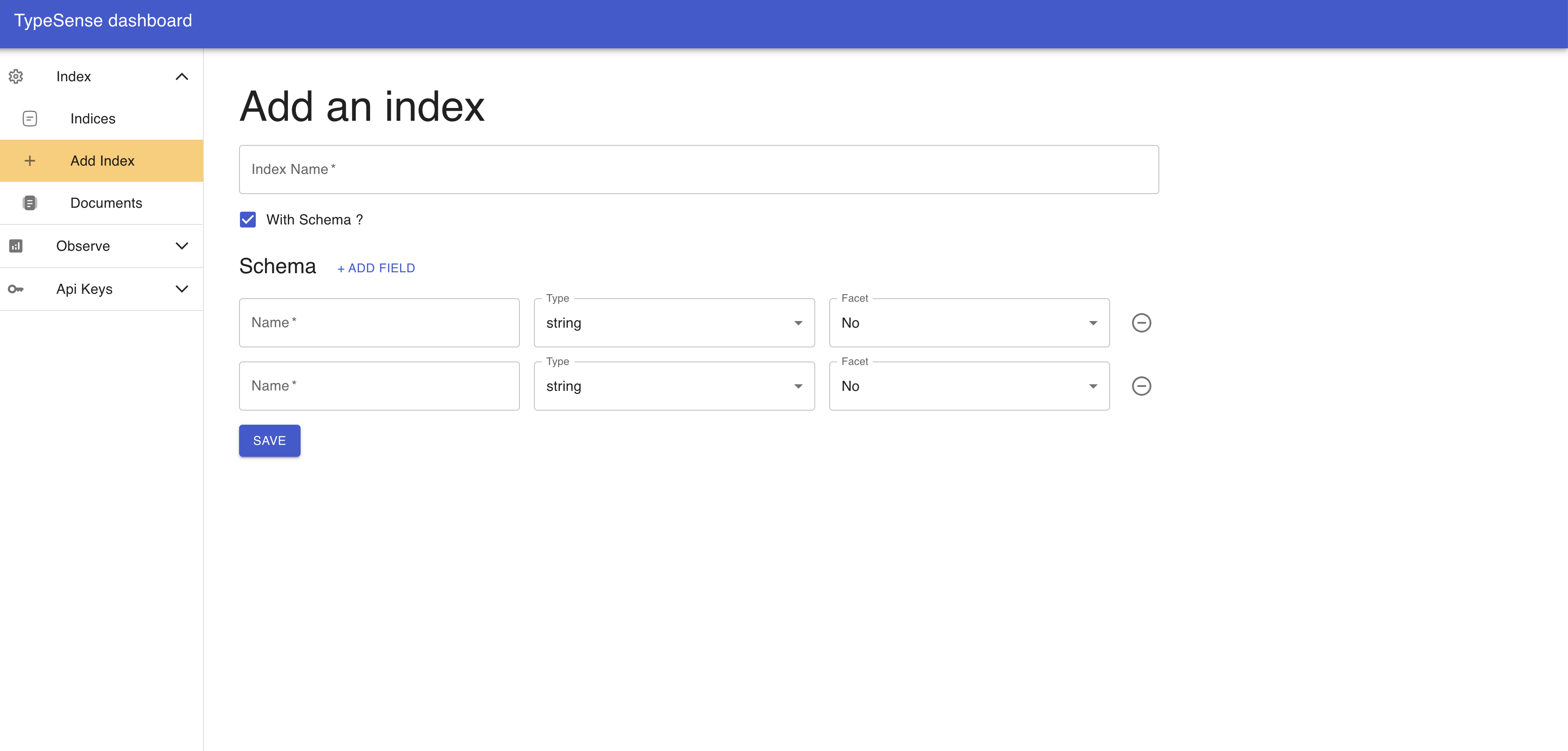Open the second field's Type dropdown
Image resolution: width=1568 pixels, height=751 pixels.
click(674, 386)
